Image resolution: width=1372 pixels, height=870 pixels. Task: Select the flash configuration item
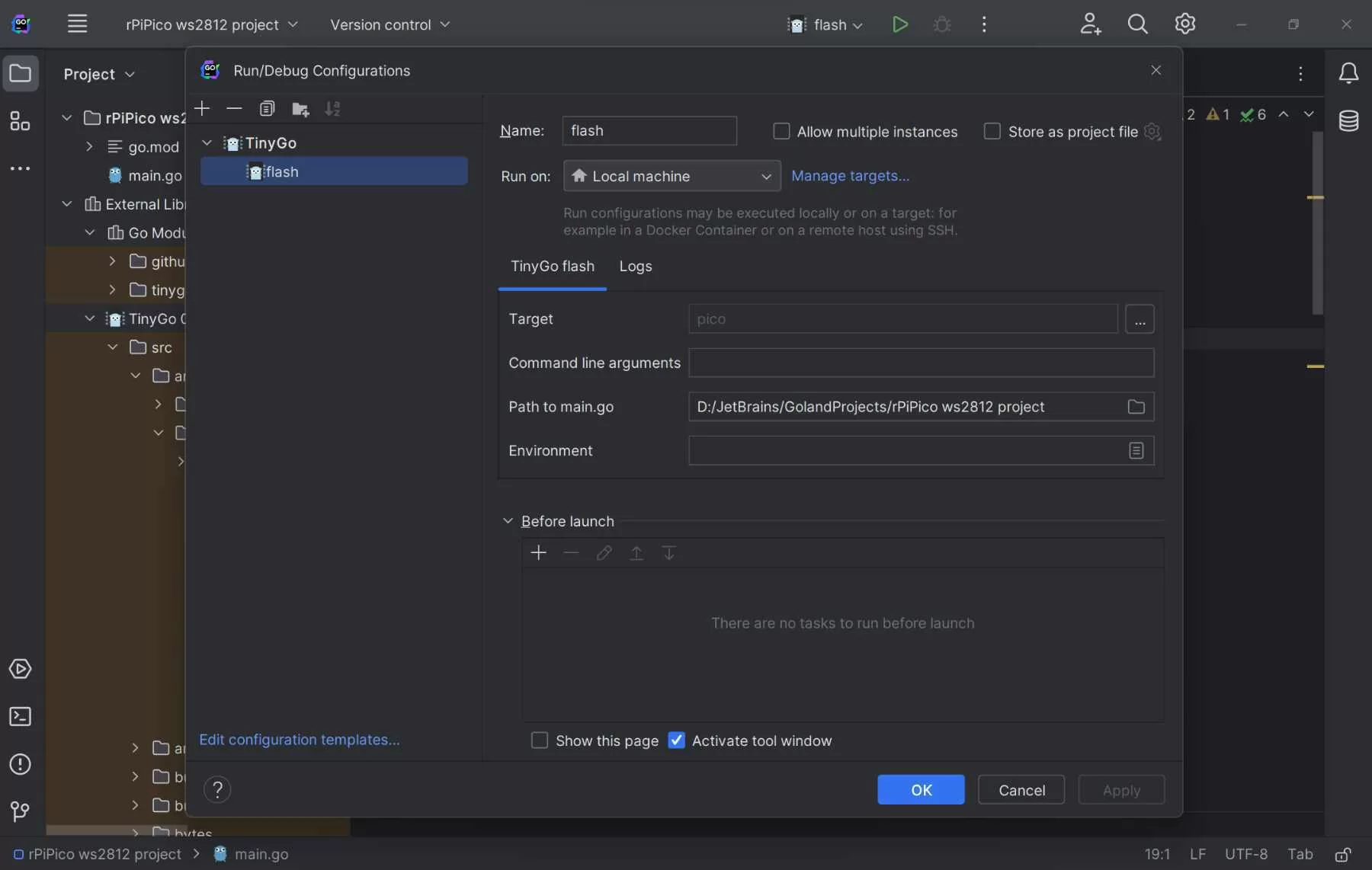coord(334,171)
